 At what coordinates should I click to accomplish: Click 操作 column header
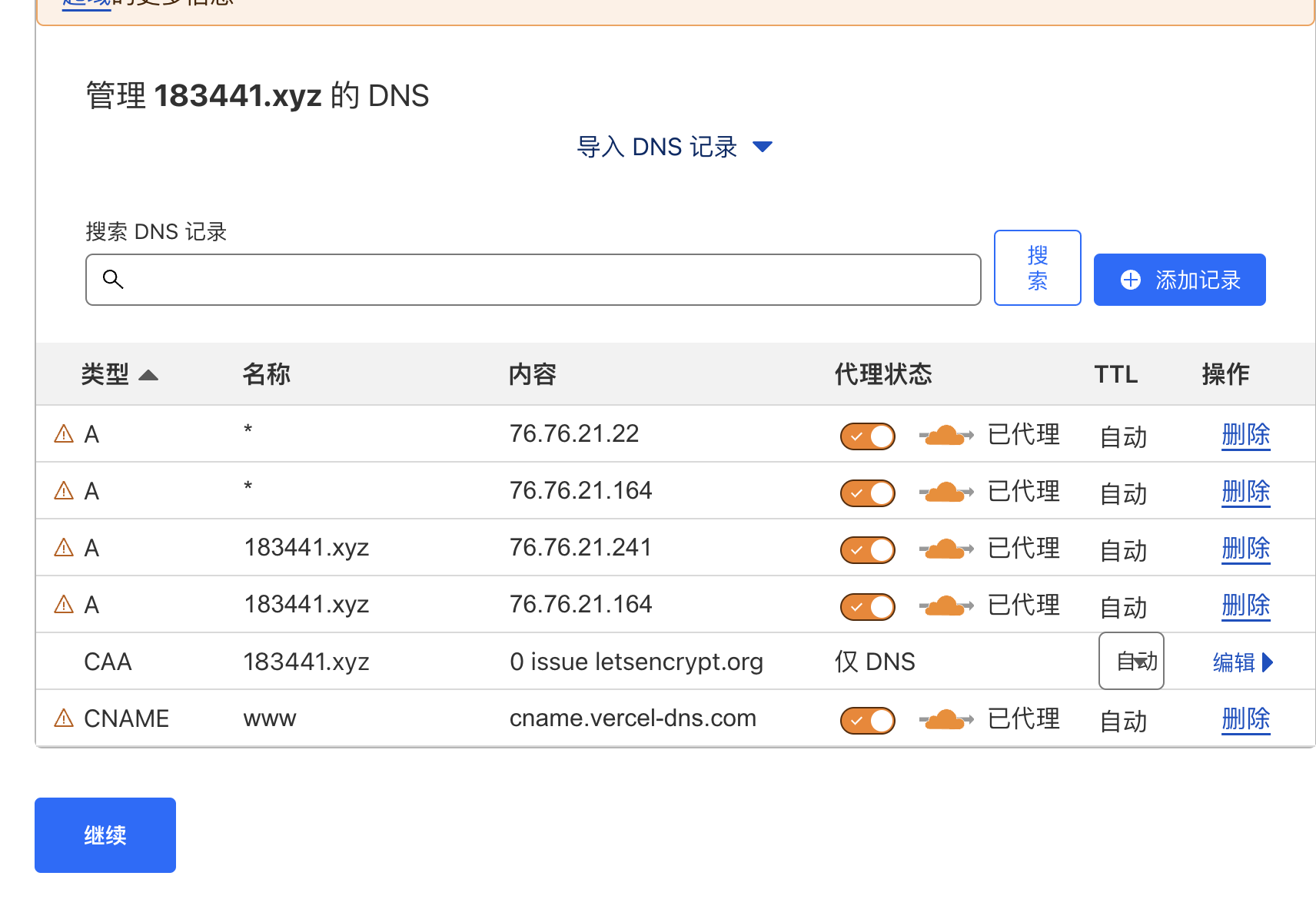(1226, 374)
